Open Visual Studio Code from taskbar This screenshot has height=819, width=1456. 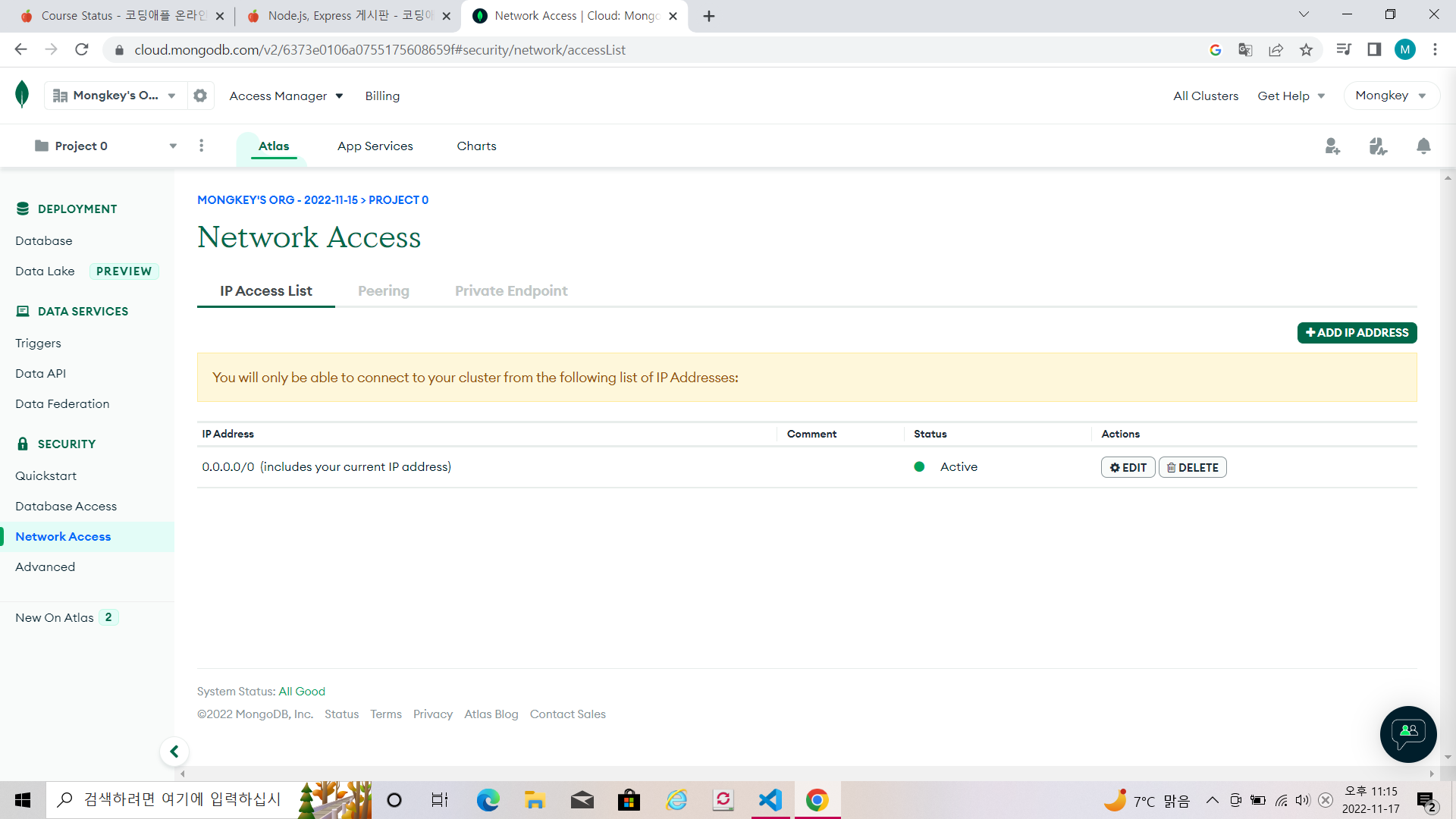point(770,800)
